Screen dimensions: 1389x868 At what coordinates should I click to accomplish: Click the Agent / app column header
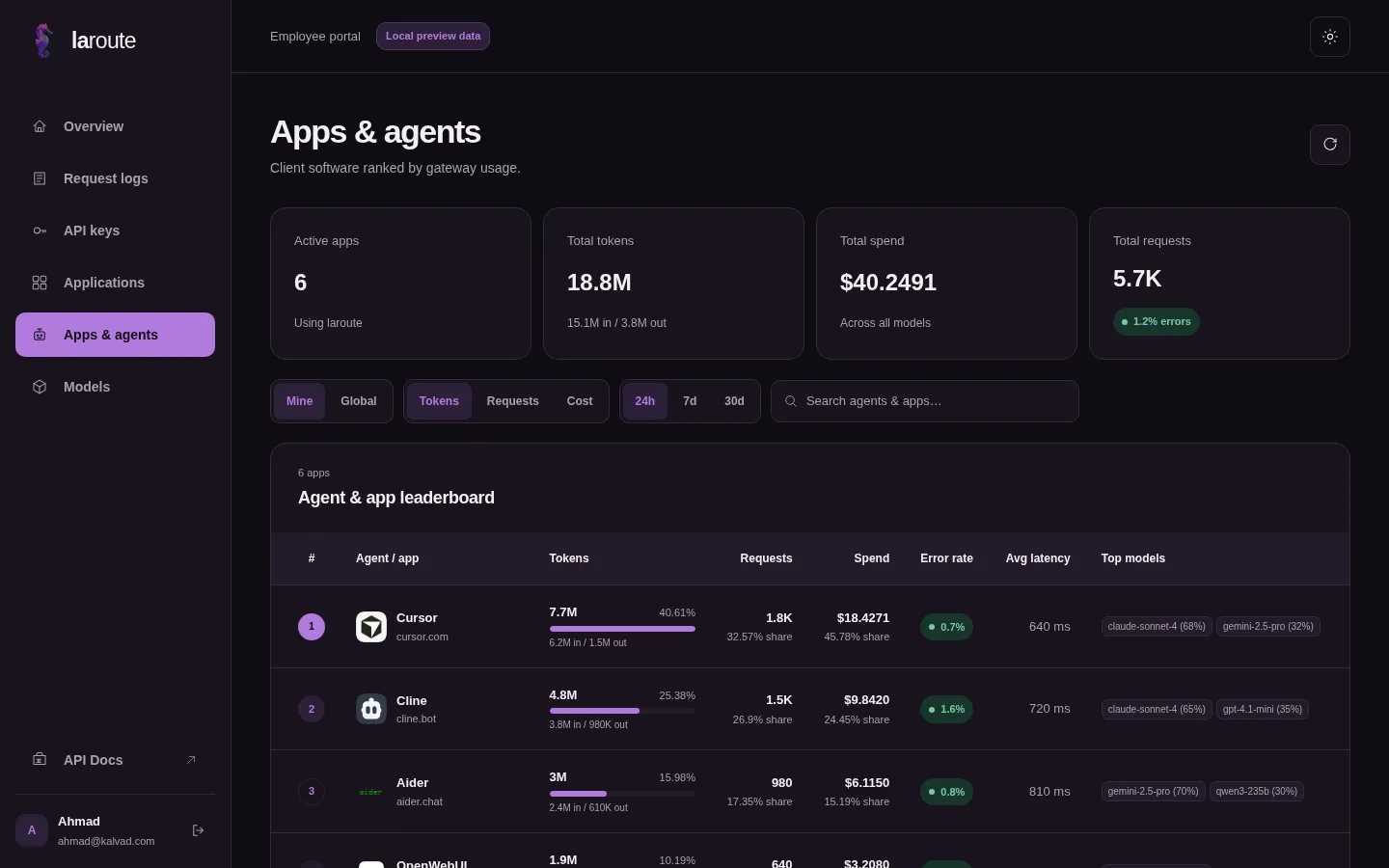click(x=387, y=558)
